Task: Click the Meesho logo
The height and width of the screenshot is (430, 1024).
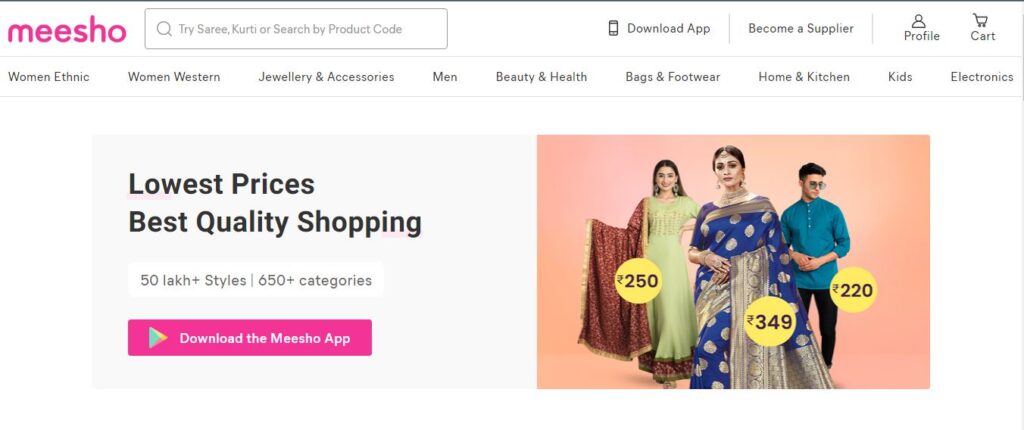Action: (x=67, y=31)
